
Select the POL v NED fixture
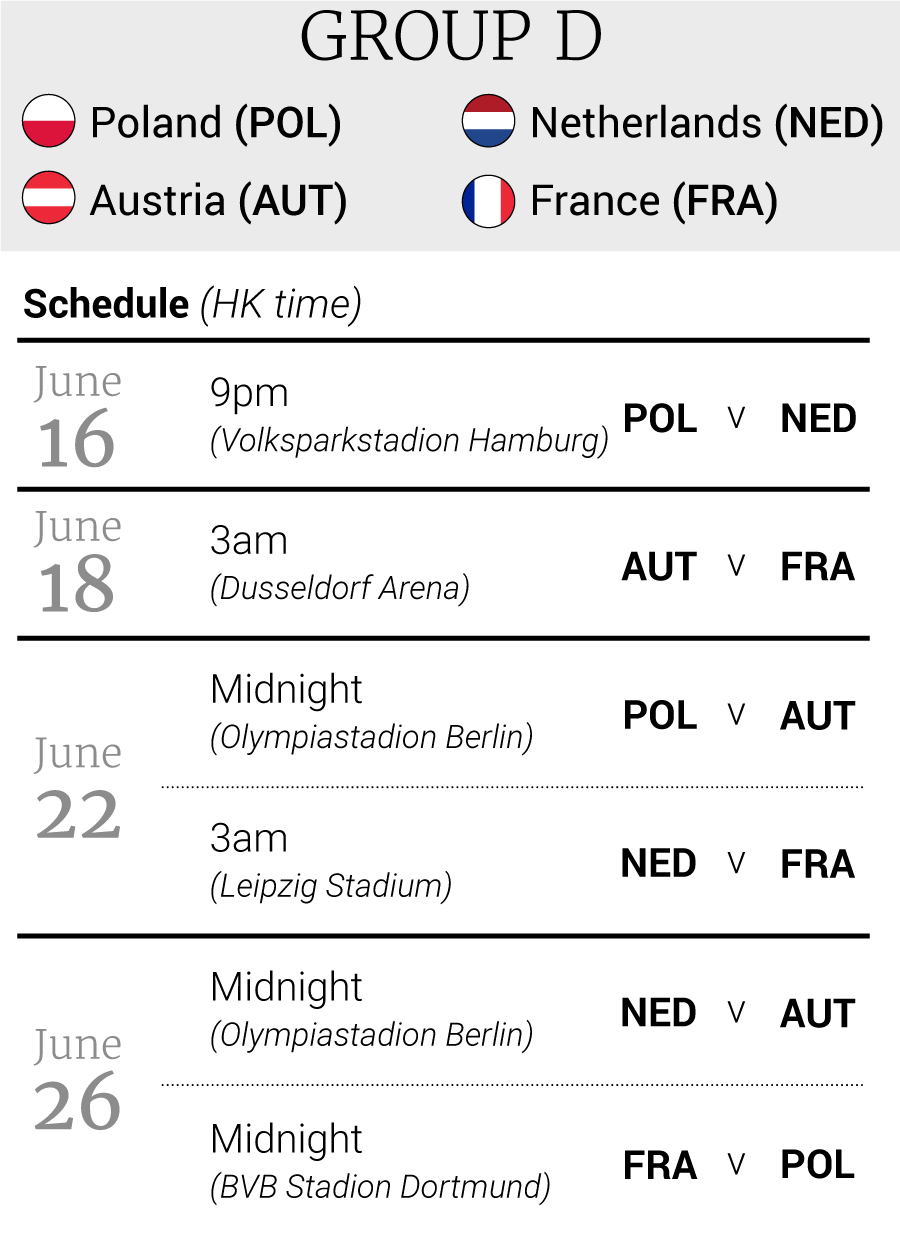click(740, 418)
